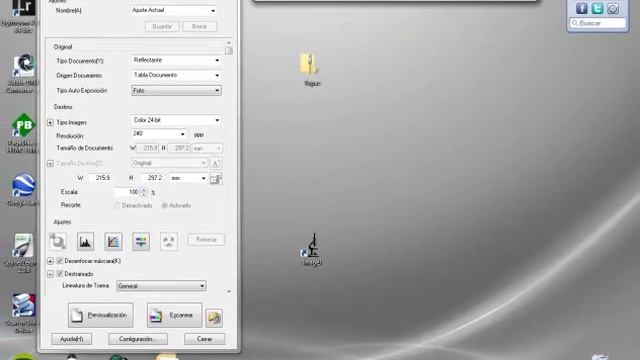Open the Tipo Auto Exposición dropdown

[176, 91]
